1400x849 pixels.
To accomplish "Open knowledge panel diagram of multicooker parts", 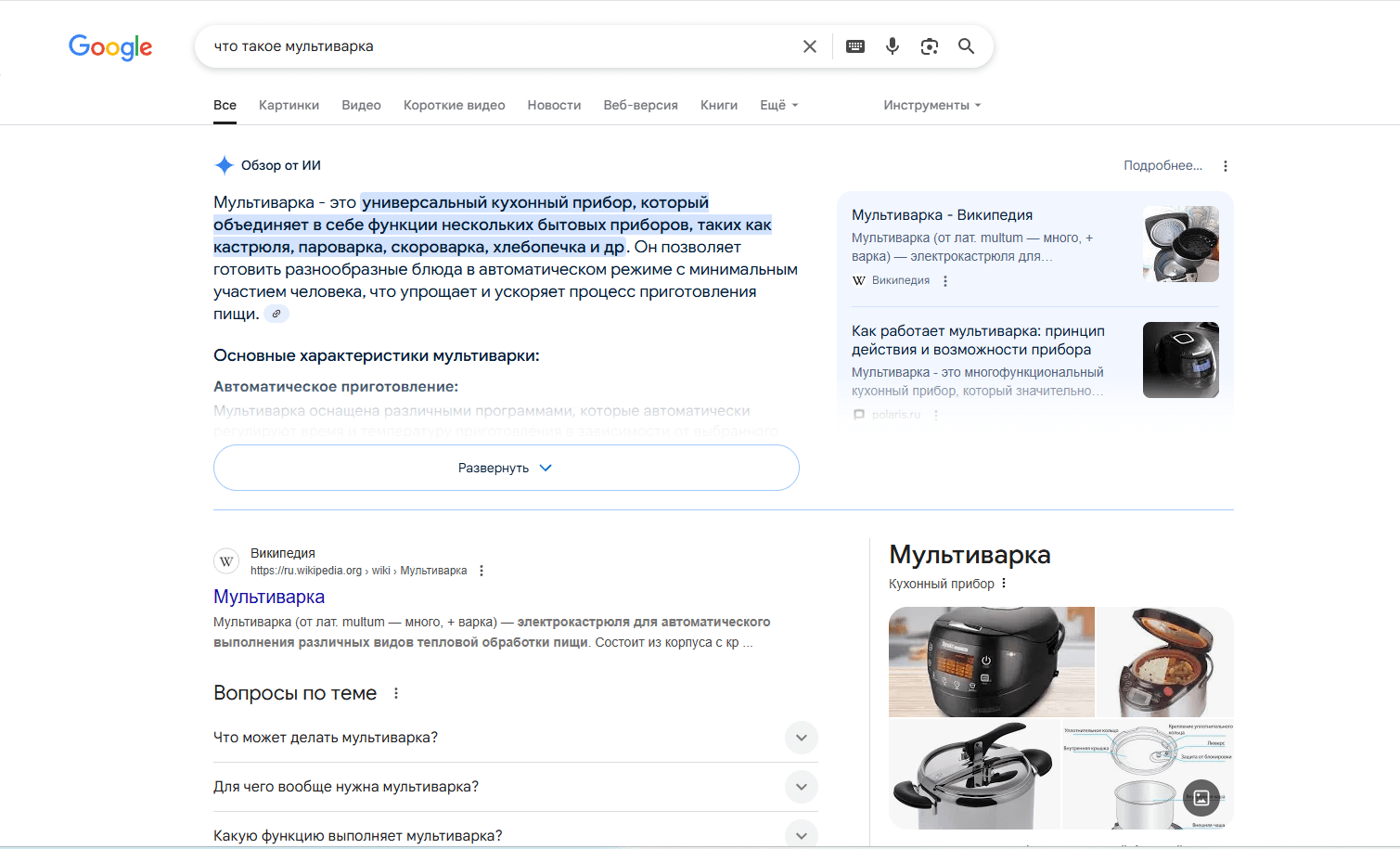I will tap(1148, 774).
